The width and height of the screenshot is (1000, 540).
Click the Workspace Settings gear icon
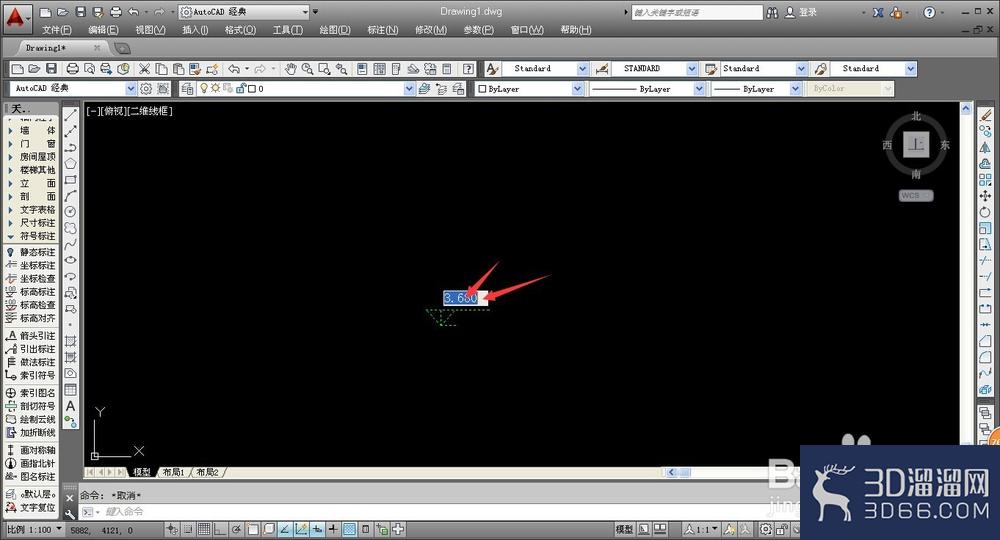[146, 89]
